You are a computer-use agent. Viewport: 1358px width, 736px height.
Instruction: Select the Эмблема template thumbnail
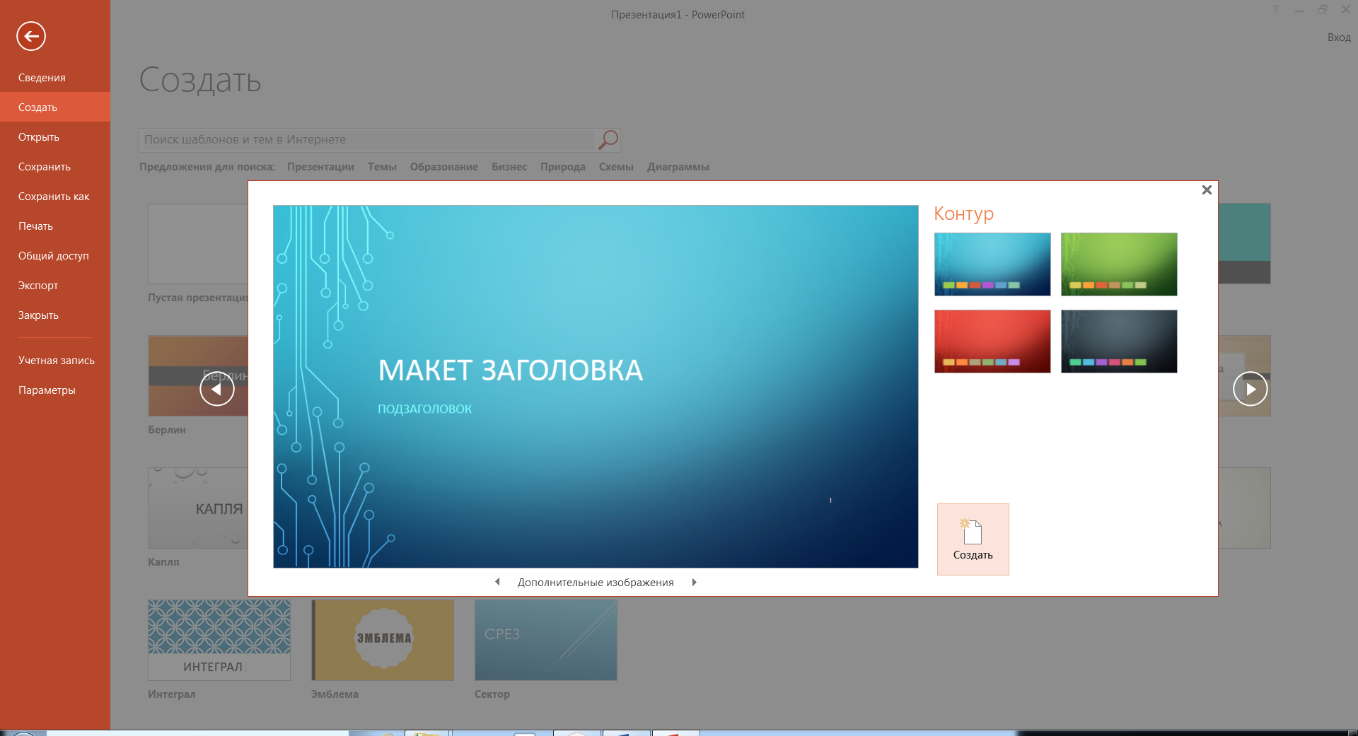tap(382, 640)
